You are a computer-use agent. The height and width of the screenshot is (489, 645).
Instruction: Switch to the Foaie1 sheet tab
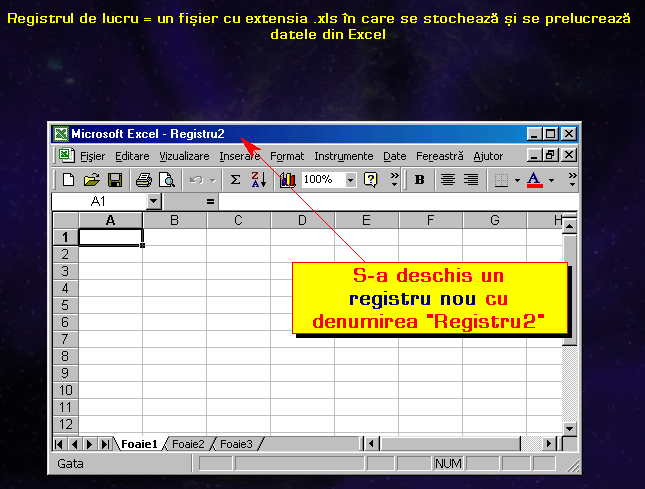point(139,444)
